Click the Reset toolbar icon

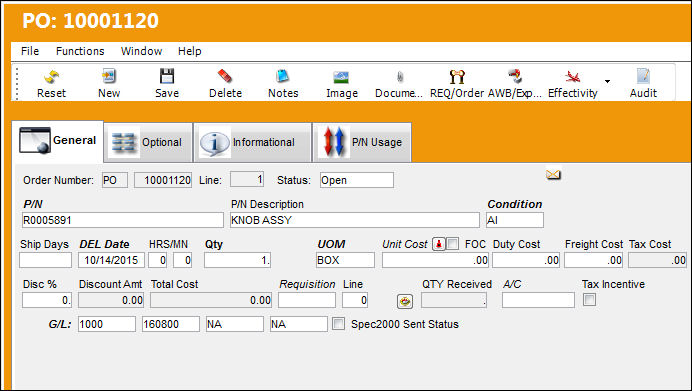click(x=52, y=77)
